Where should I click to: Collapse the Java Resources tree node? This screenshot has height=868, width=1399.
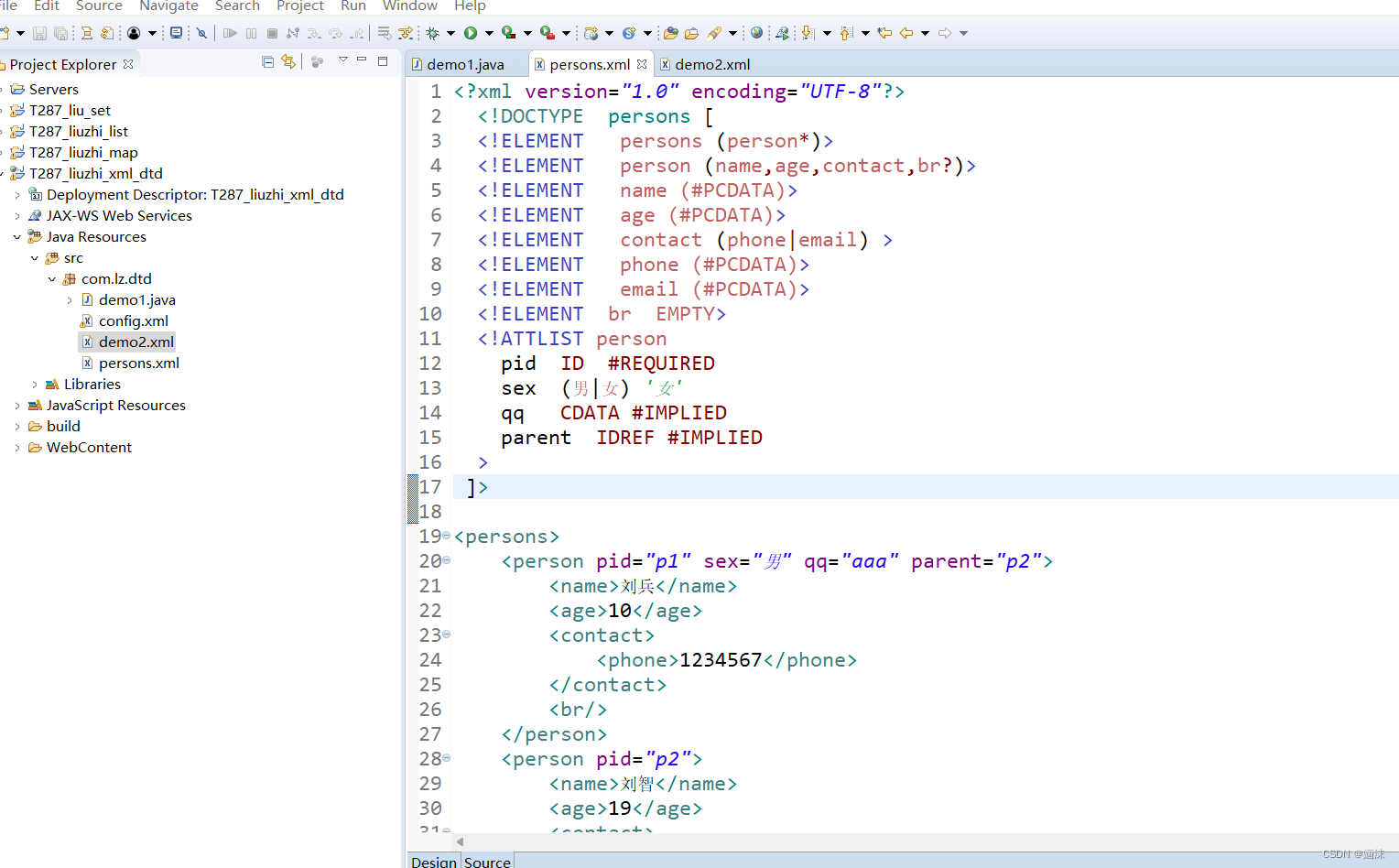click(16, 237)
